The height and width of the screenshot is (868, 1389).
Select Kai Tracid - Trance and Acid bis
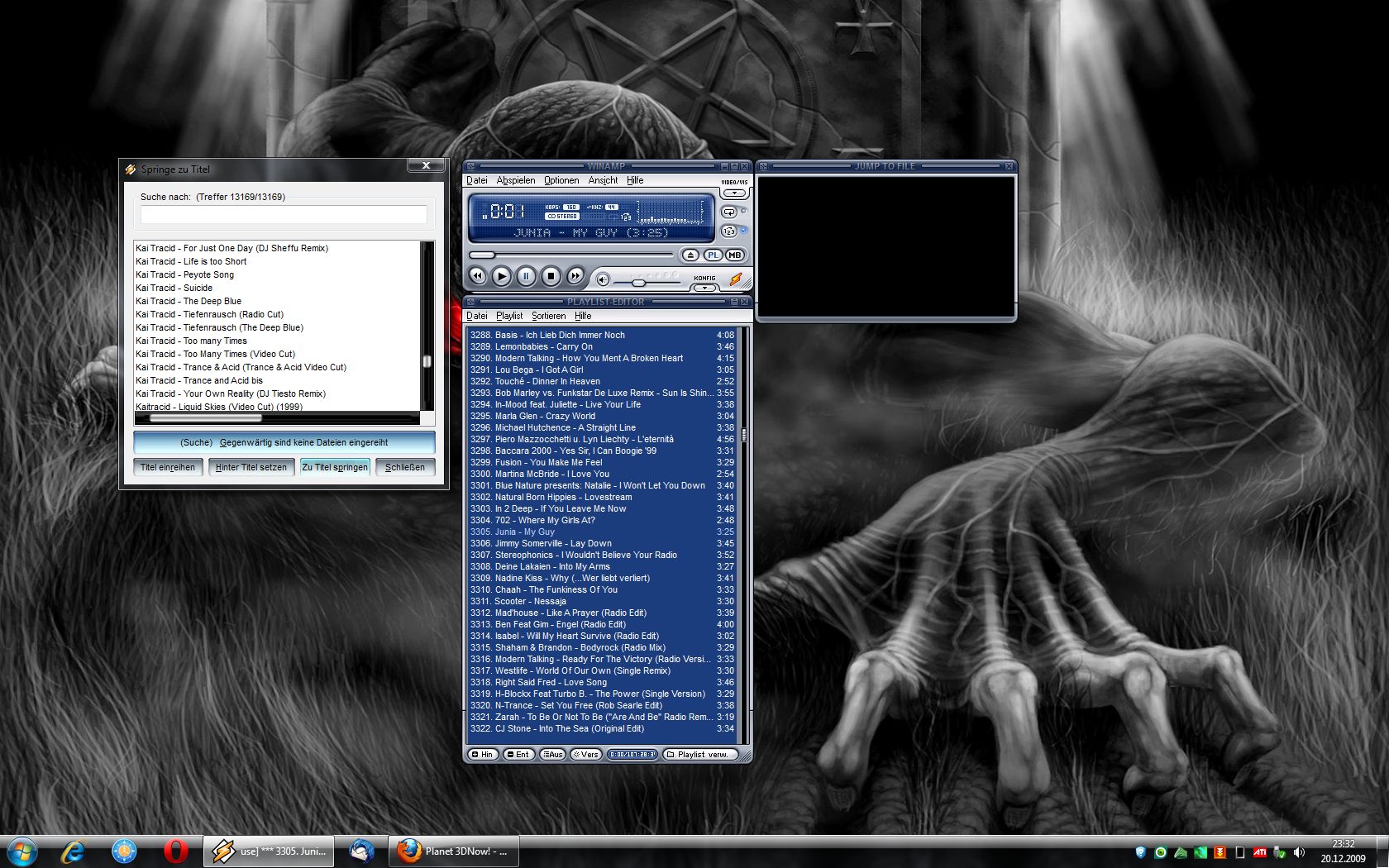277,380
